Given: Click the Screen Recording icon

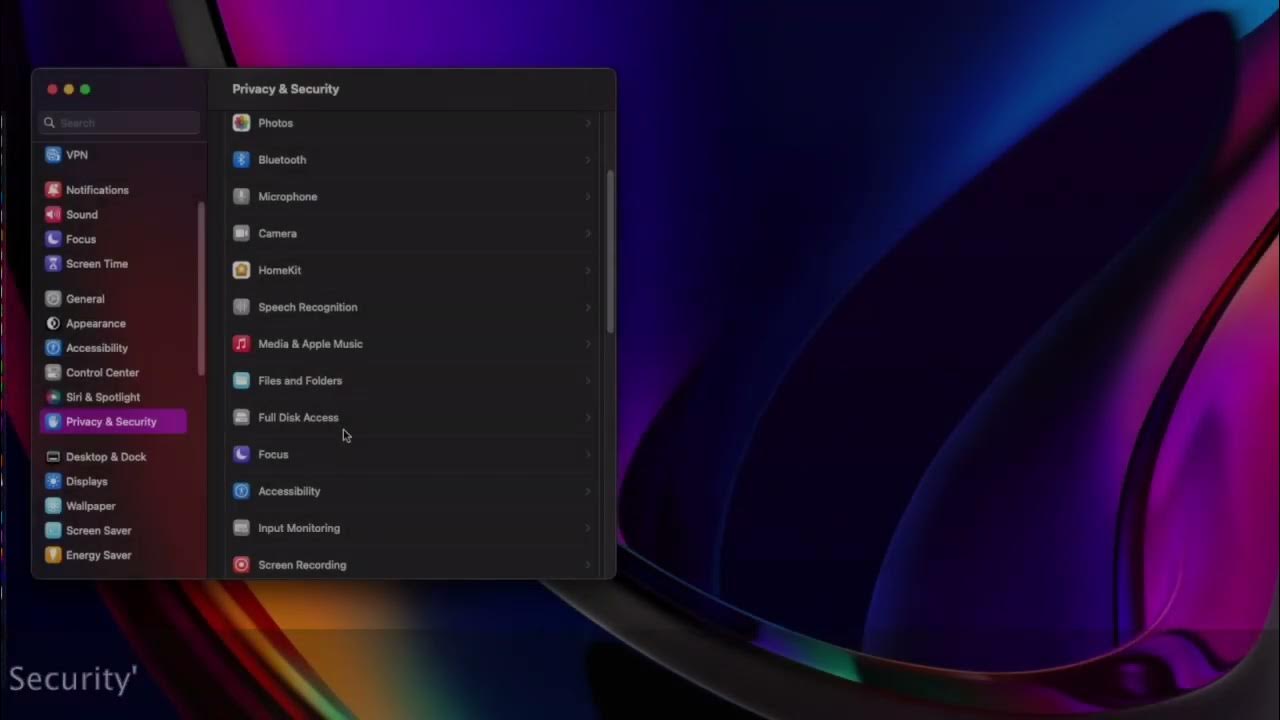Looking at the screenshot, I should [241, 565].
